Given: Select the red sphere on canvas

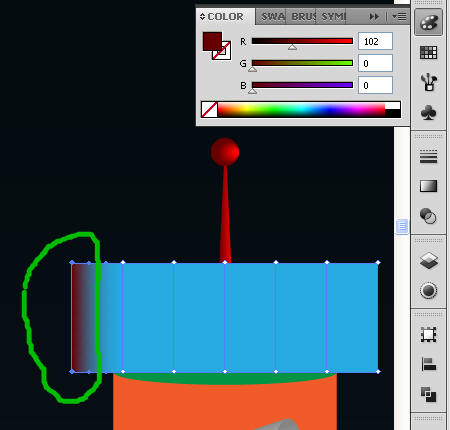Looking at the screenshot, I should coord(225,152).
